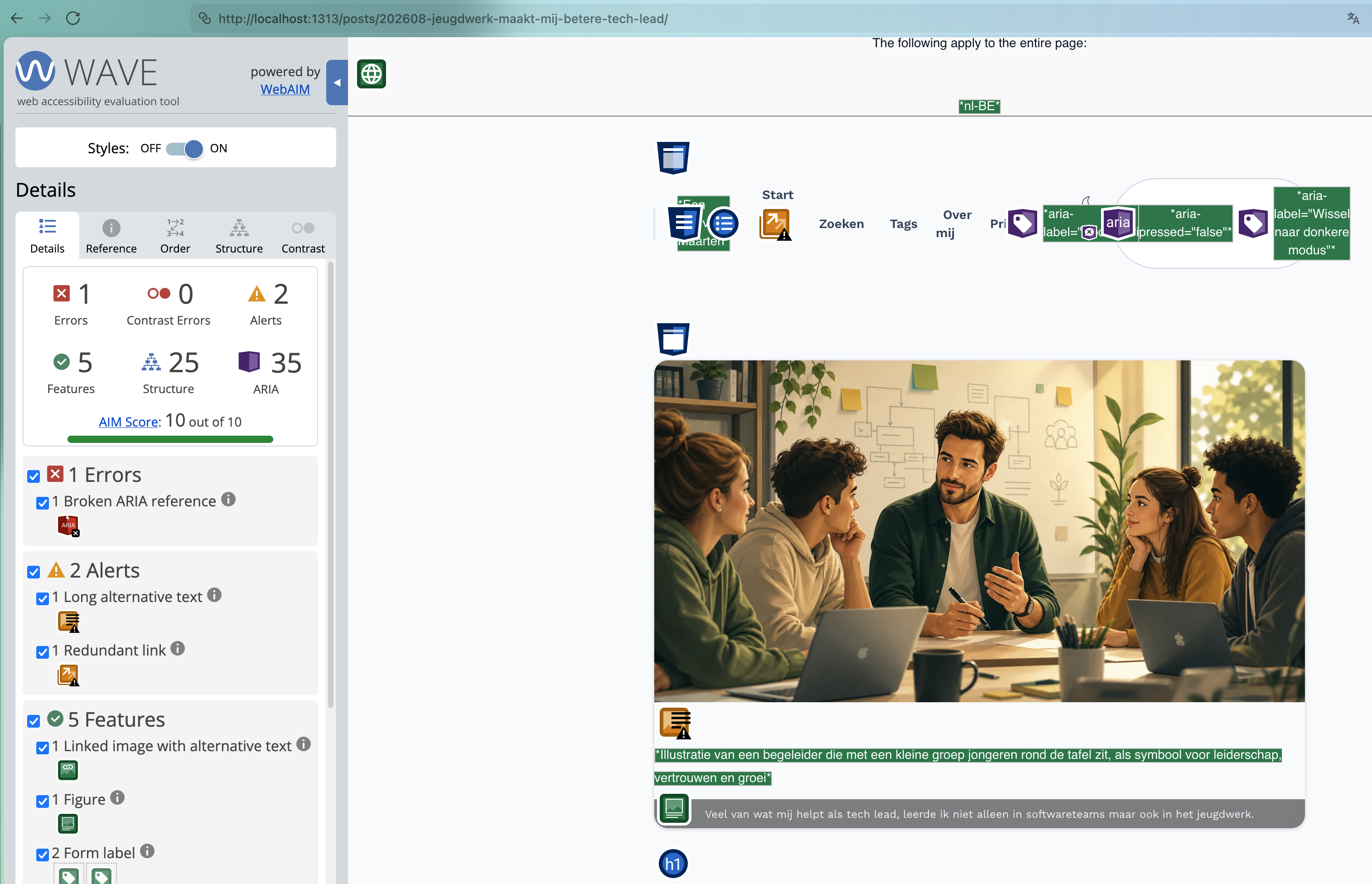Toggle the Styles ON/OFF switch

pos(185,149)
